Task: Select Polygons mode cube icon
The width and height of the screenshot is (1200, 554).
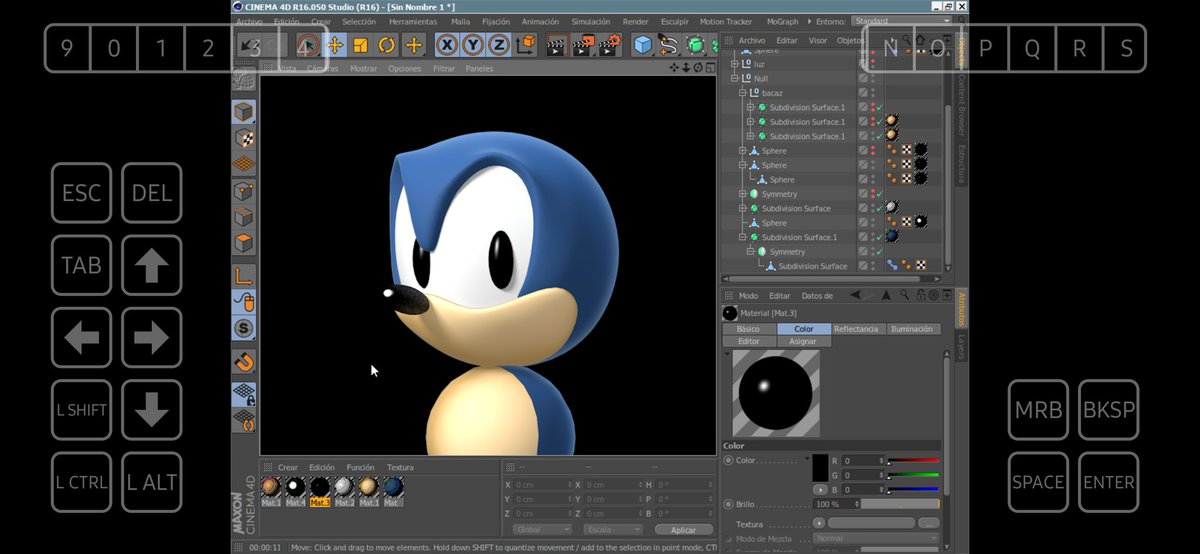Action: [x=243, y=242]
